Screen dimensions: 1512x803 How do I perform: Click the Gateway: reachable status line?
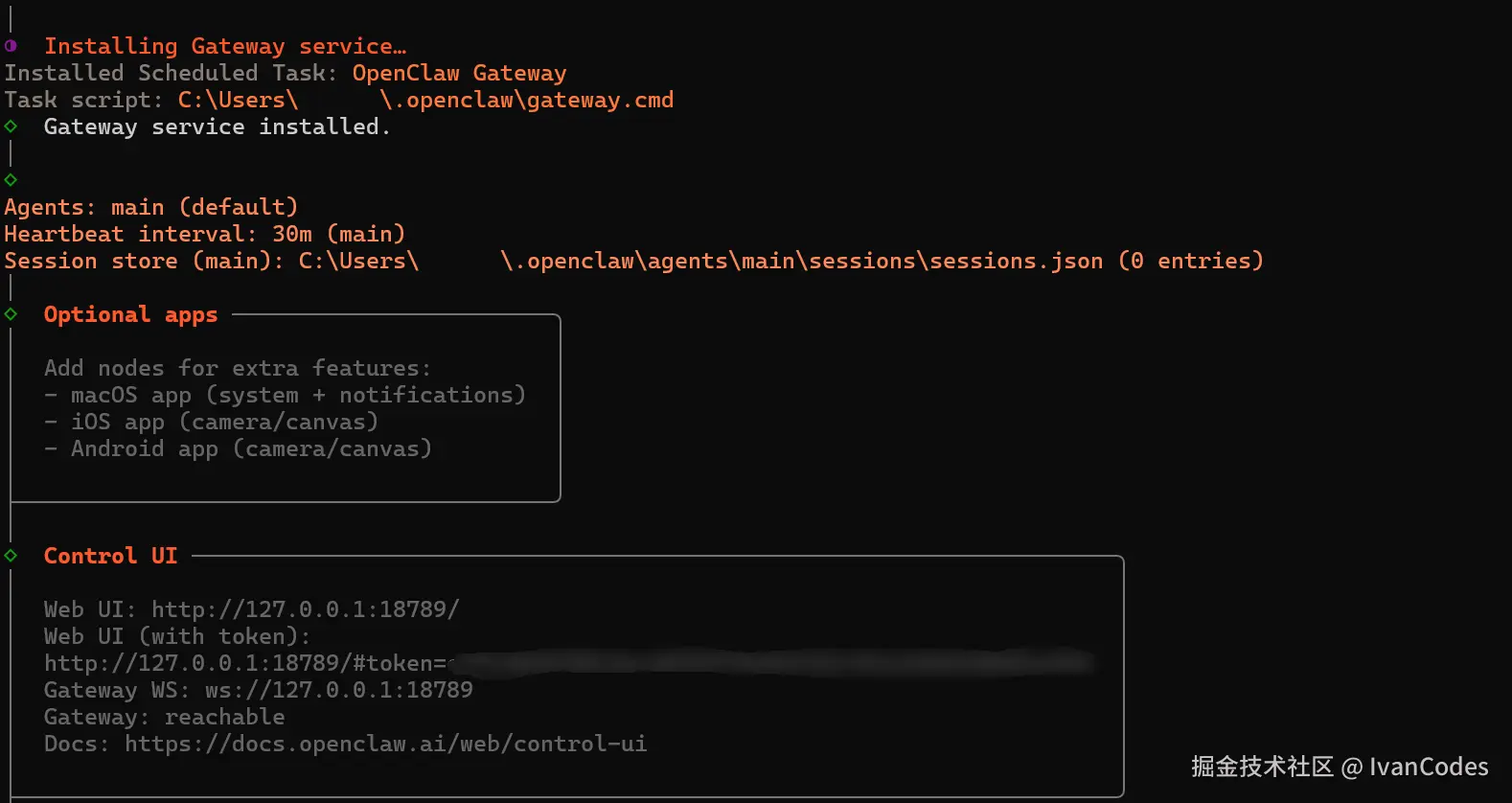click(164, 717)
